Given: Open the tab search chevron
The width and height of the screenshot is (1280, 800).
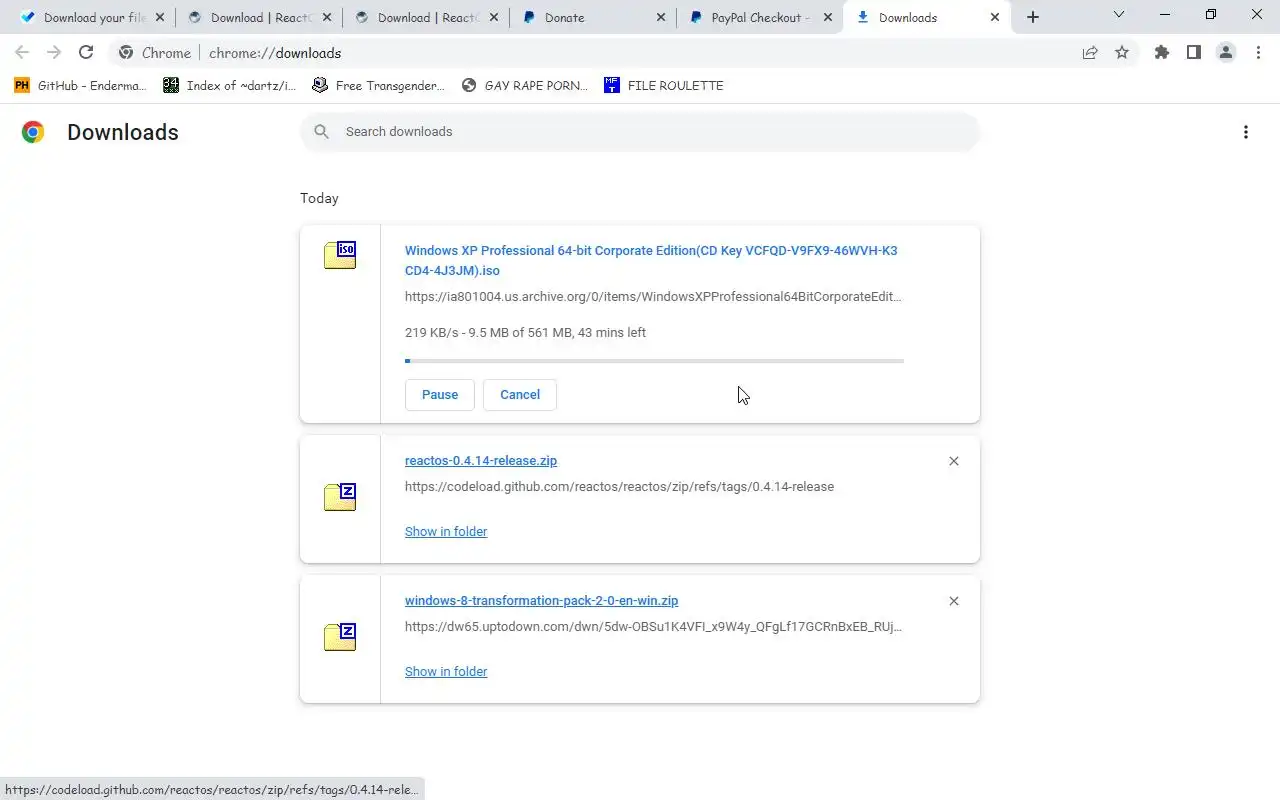Looking at the screenshot, I should [1119, 15].
